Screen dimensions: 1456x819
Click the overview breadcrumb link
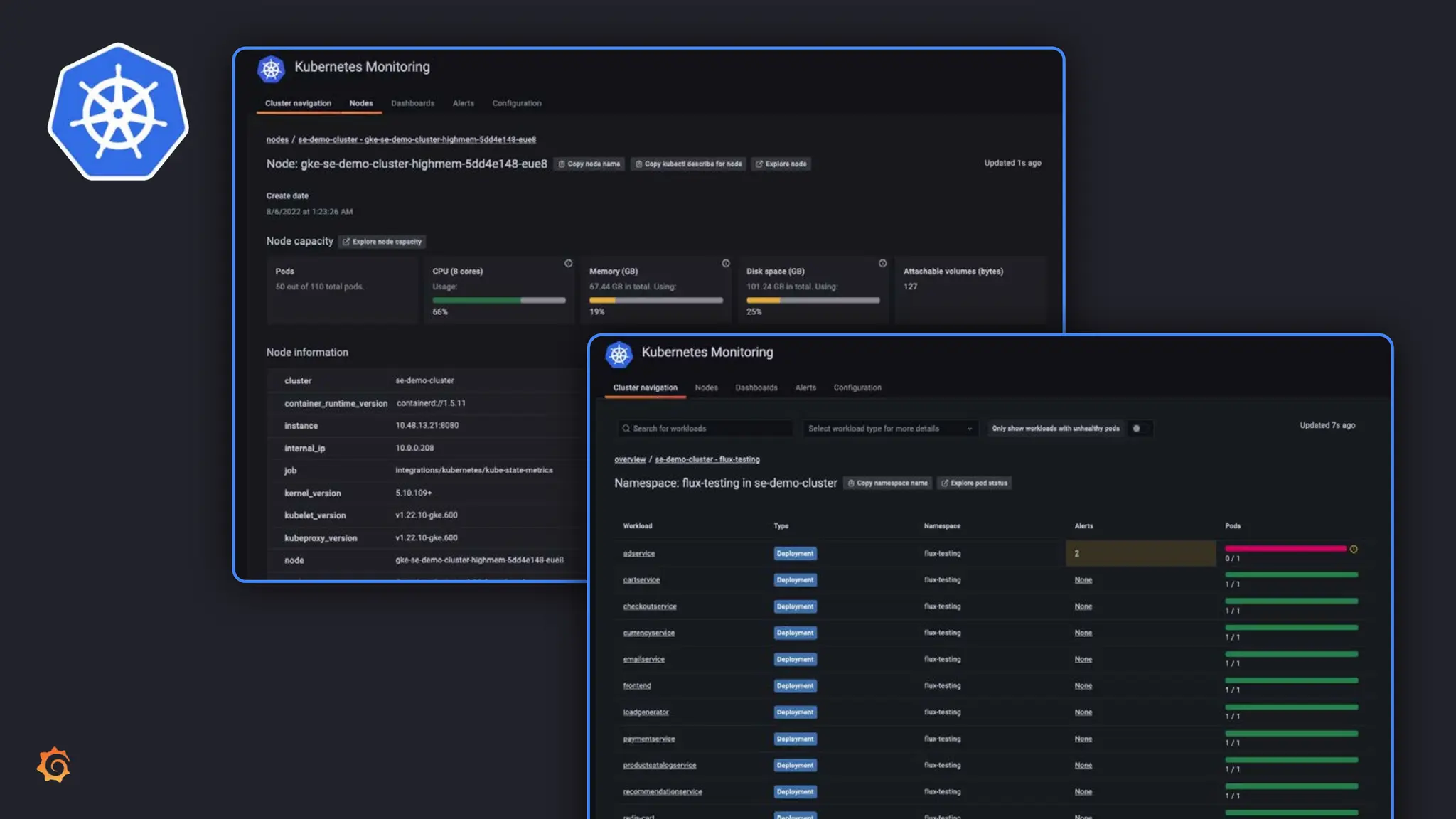(x=630, y=460)
